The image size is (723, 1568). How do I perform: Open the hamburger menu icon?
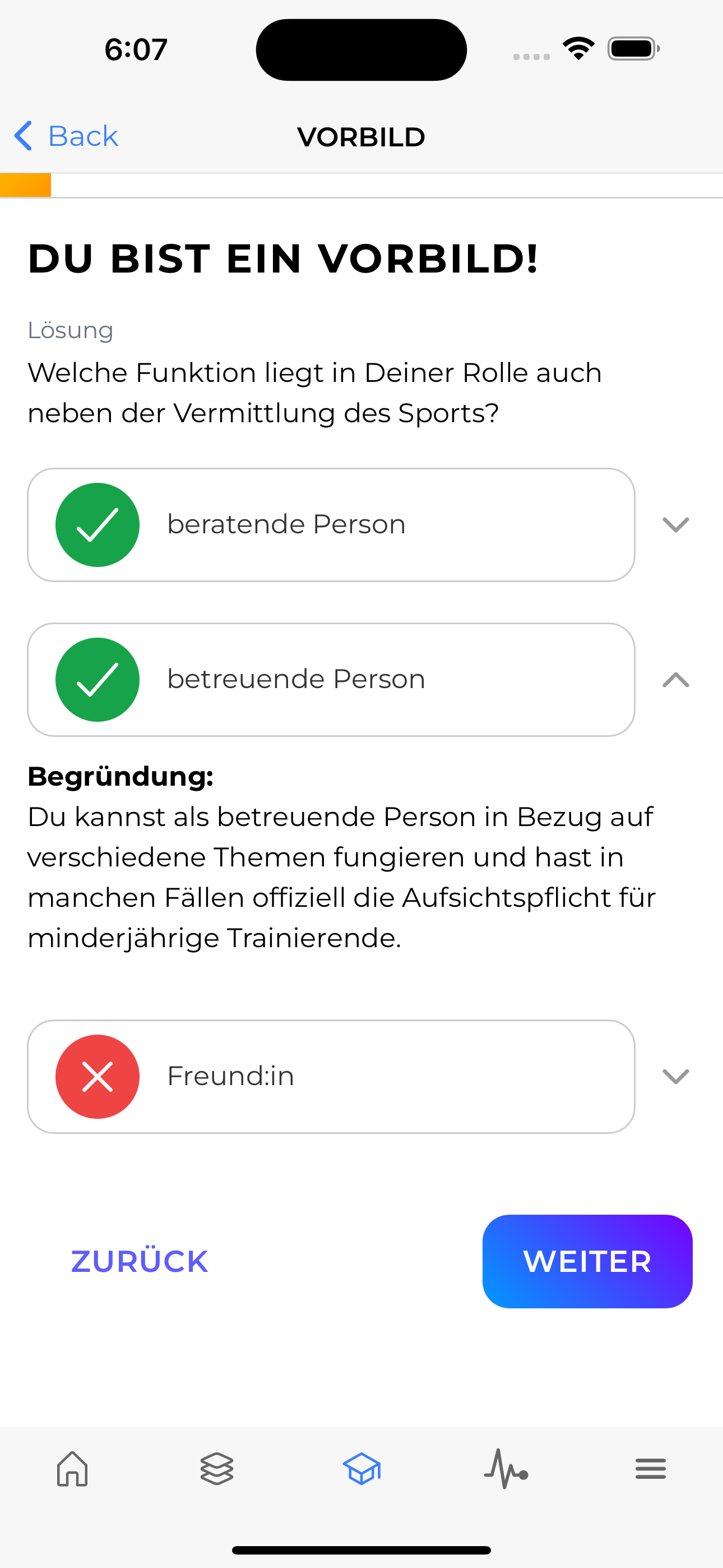point(651,1469)
